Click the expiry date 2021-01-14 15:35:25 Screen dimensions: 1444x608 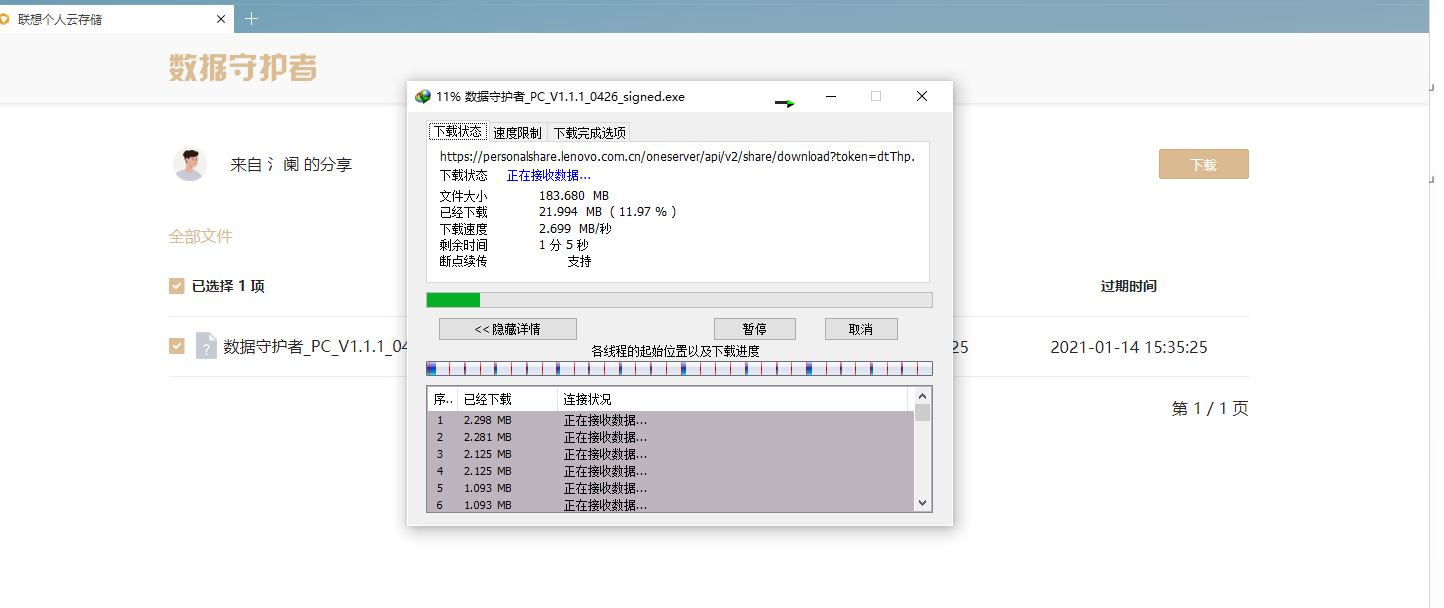[1129, 347]
